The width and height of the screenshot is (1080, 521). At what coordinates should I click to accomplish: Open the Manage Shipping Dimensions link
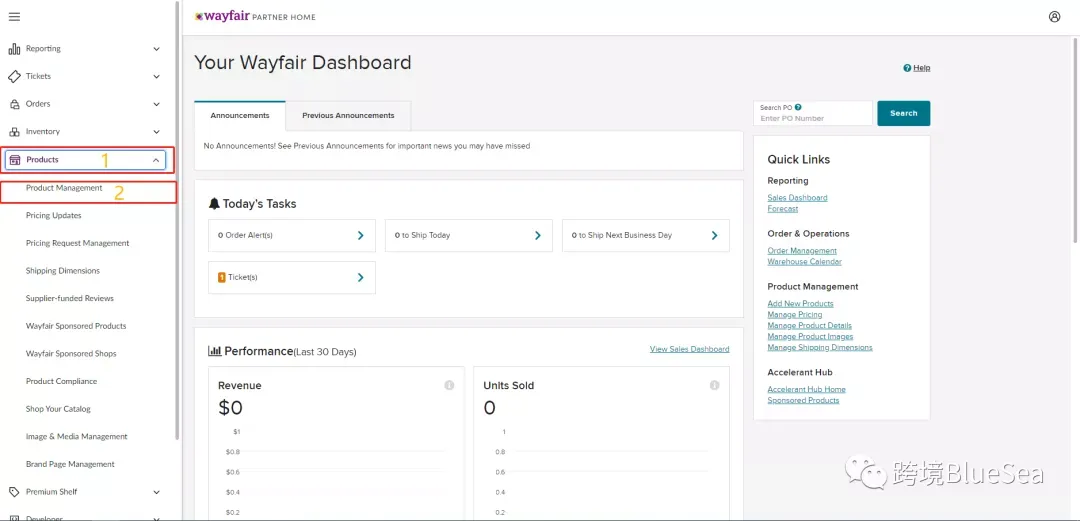click(820, 348)
